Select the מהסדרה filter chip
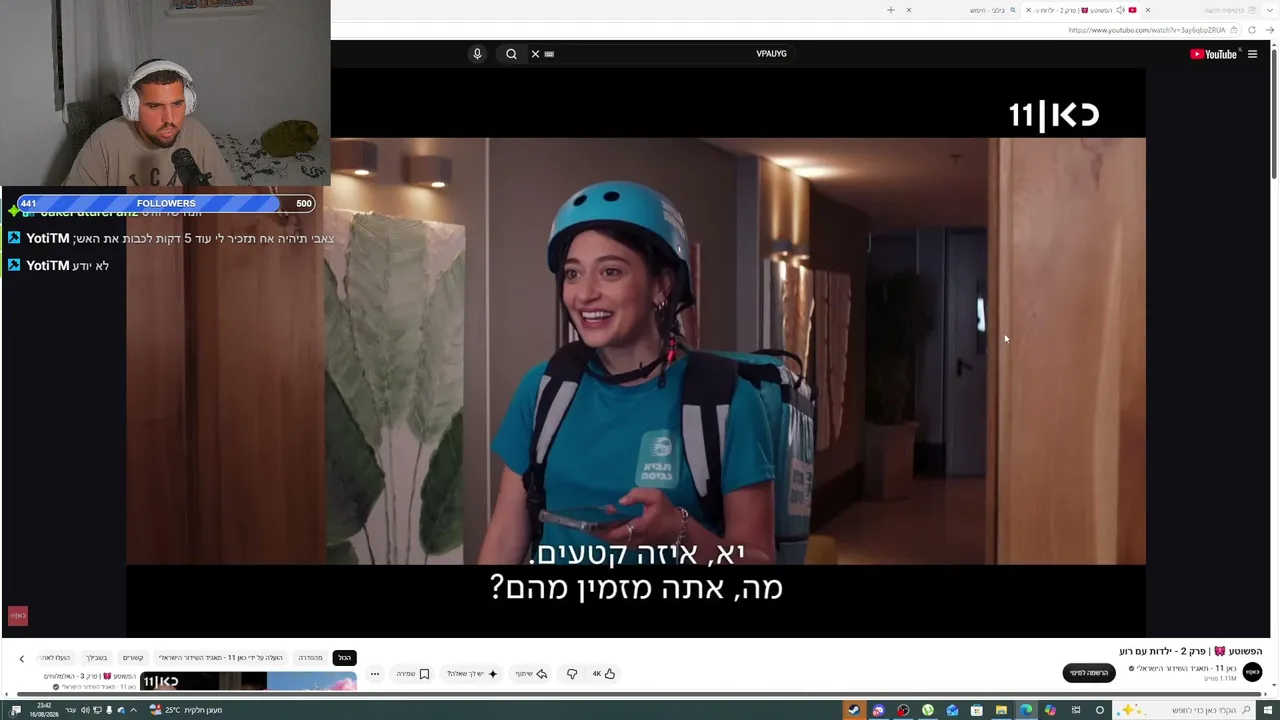The width and height of the screenshot is (1280, 720). tap(311, 658)
